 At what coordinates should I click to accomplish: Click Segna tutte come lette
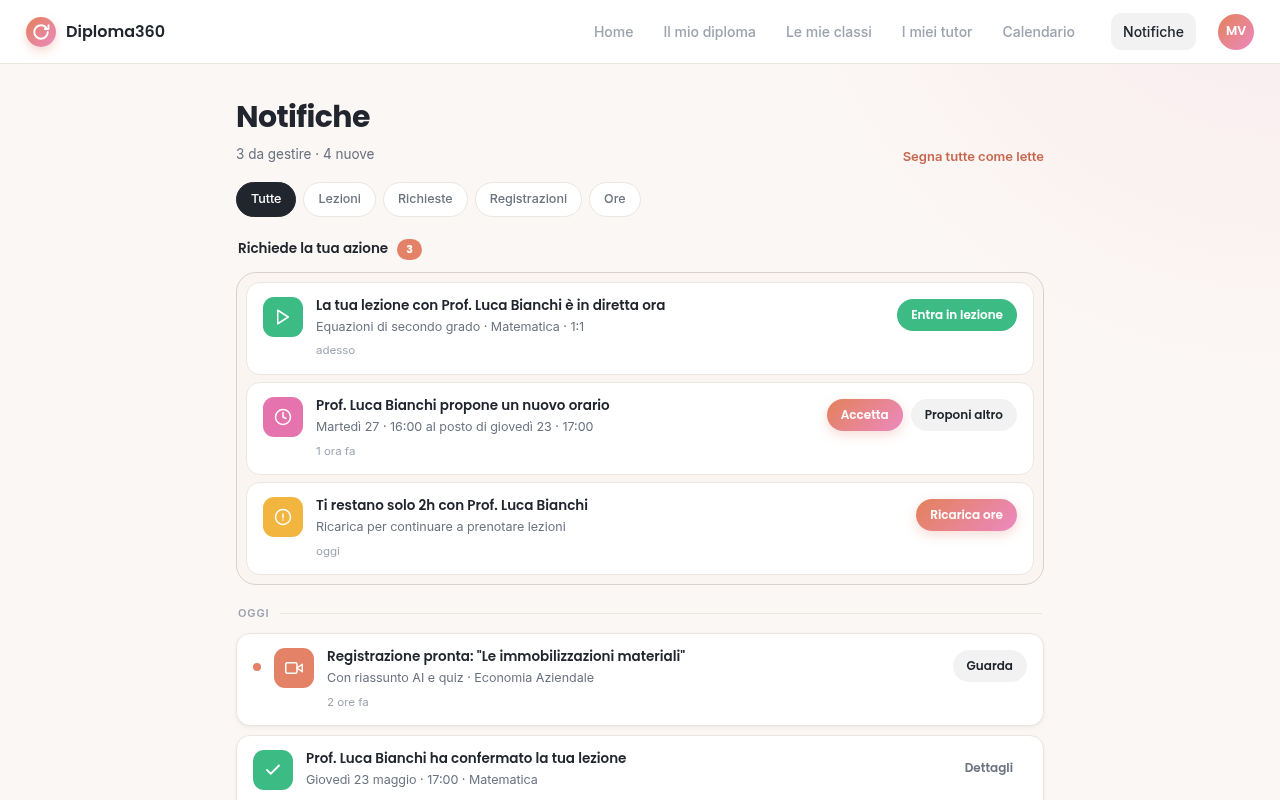973,157
